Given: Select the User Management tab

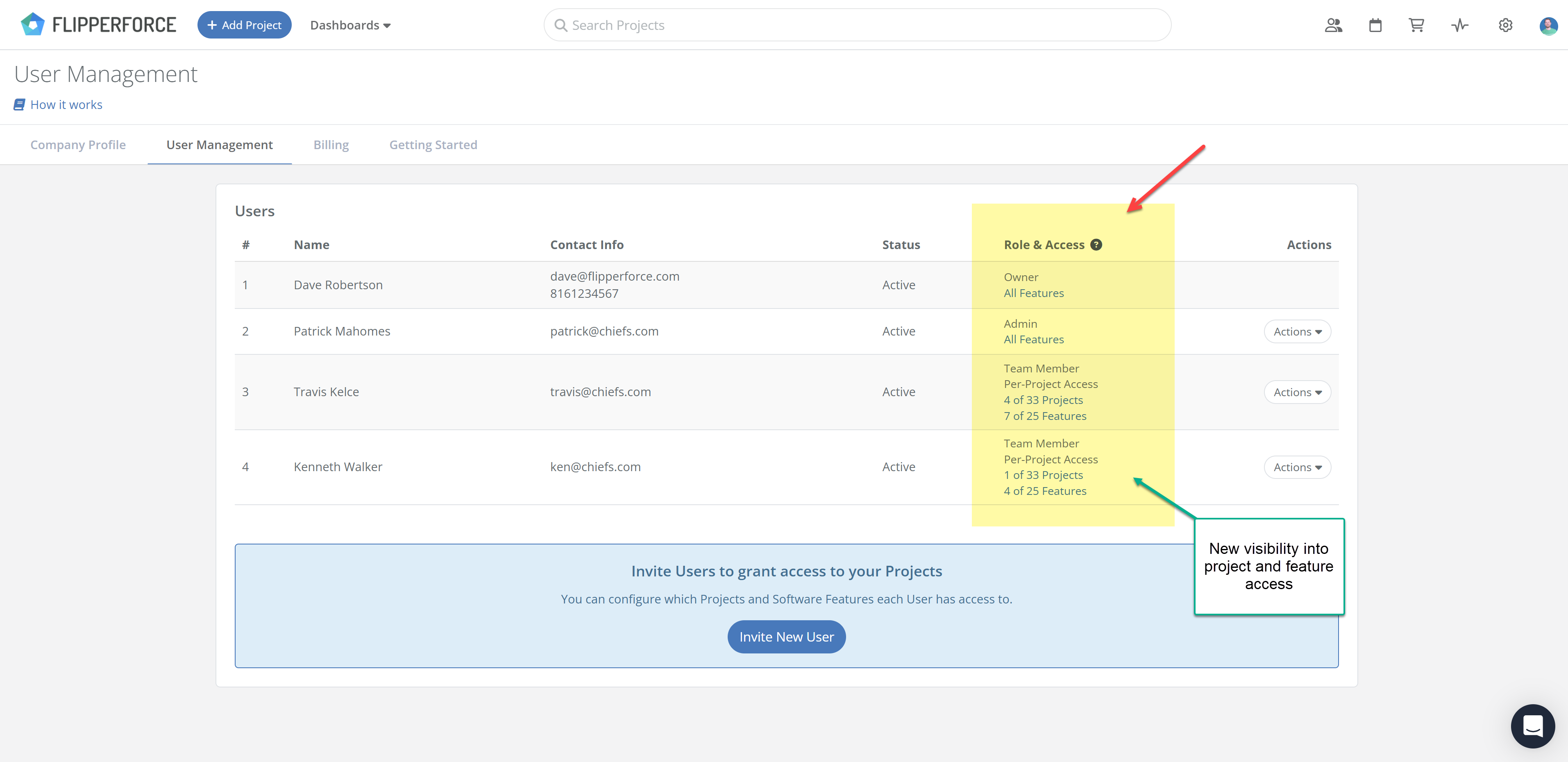Looking at the screenshot, I should click(220, 145).
